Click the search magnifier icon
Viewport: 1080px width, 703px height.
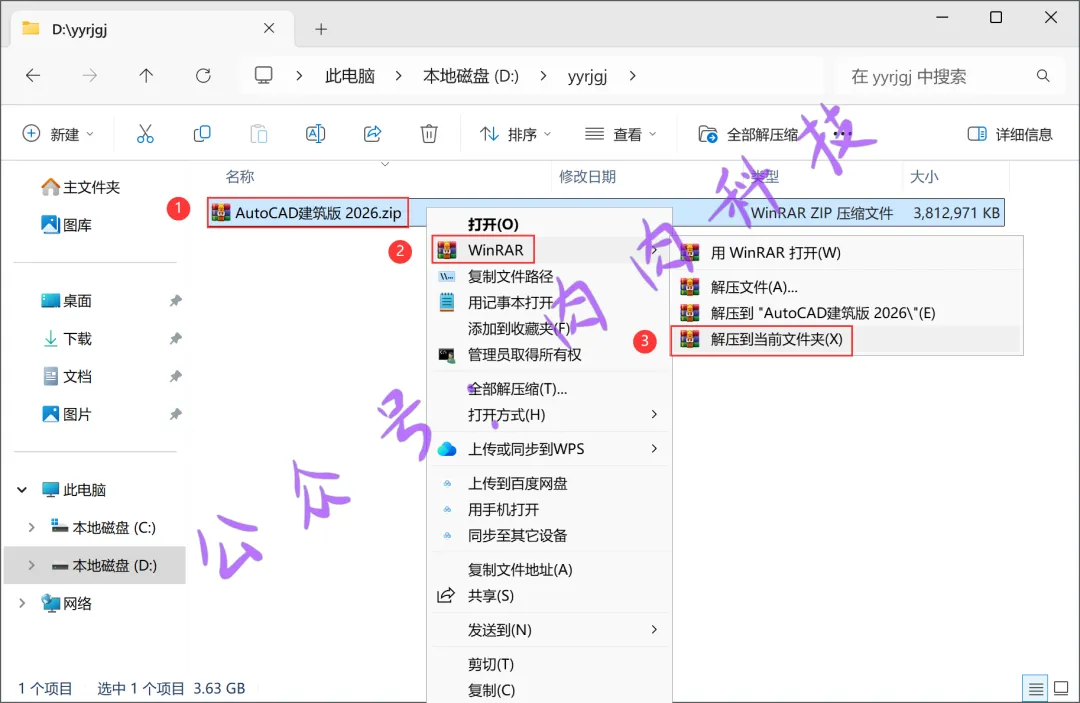(x=1043, y=76)
